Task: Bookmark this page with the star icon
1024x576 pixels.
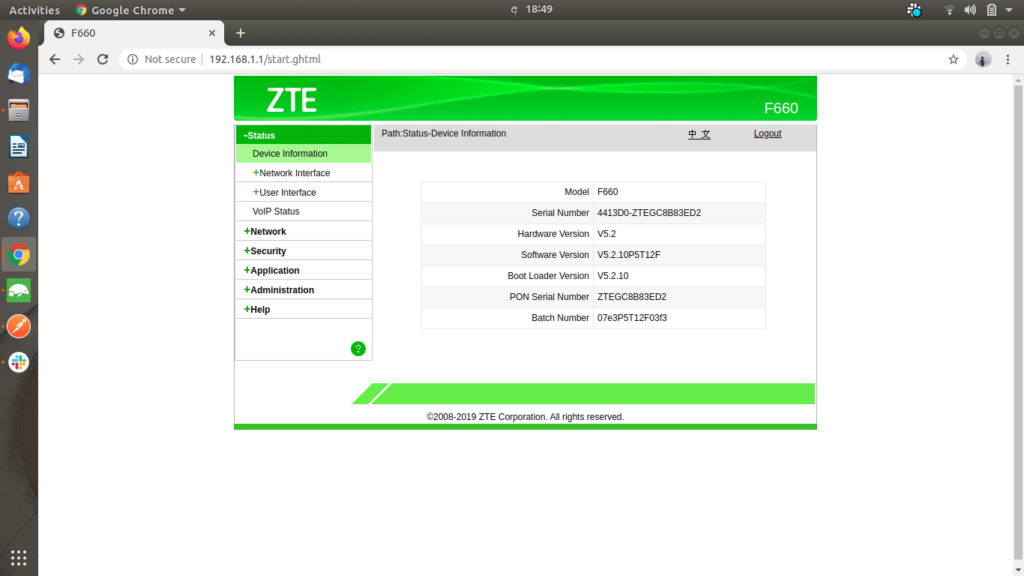Action: (953, 60)
